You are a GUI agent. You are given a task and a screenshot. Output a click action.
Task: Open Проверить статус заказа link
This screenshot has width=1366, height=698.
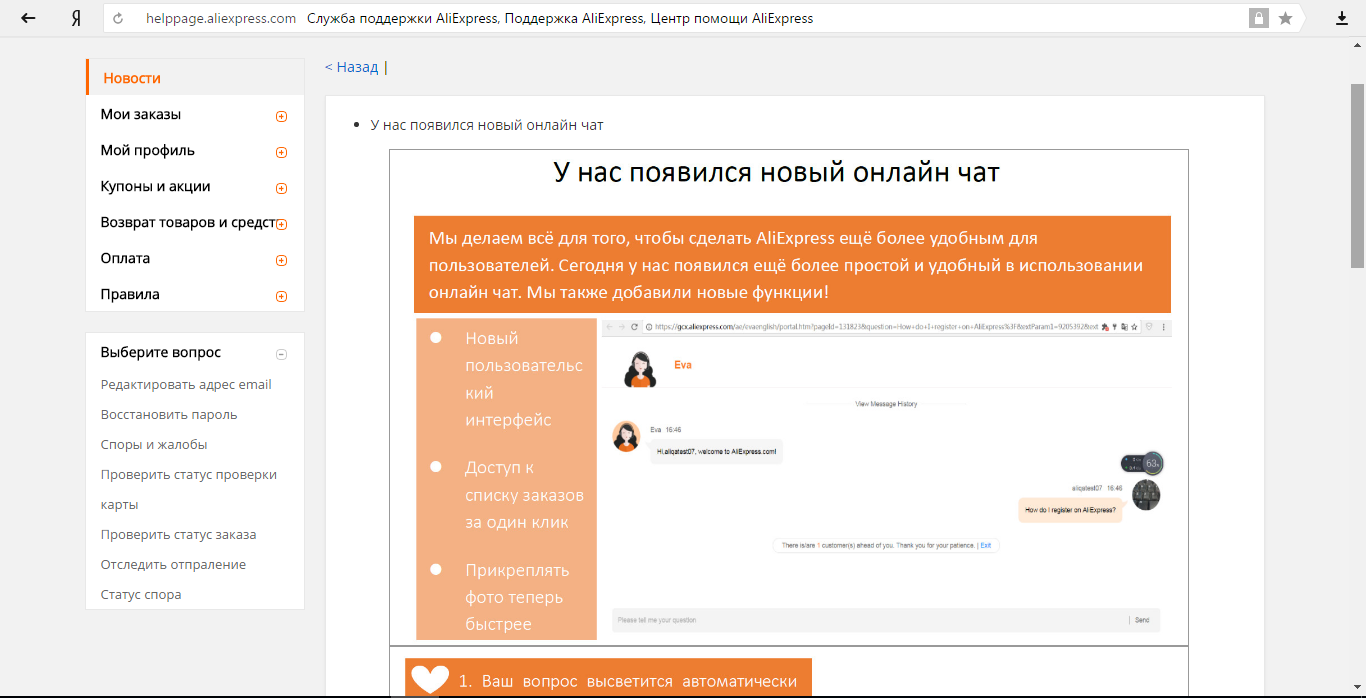(178, 534)
